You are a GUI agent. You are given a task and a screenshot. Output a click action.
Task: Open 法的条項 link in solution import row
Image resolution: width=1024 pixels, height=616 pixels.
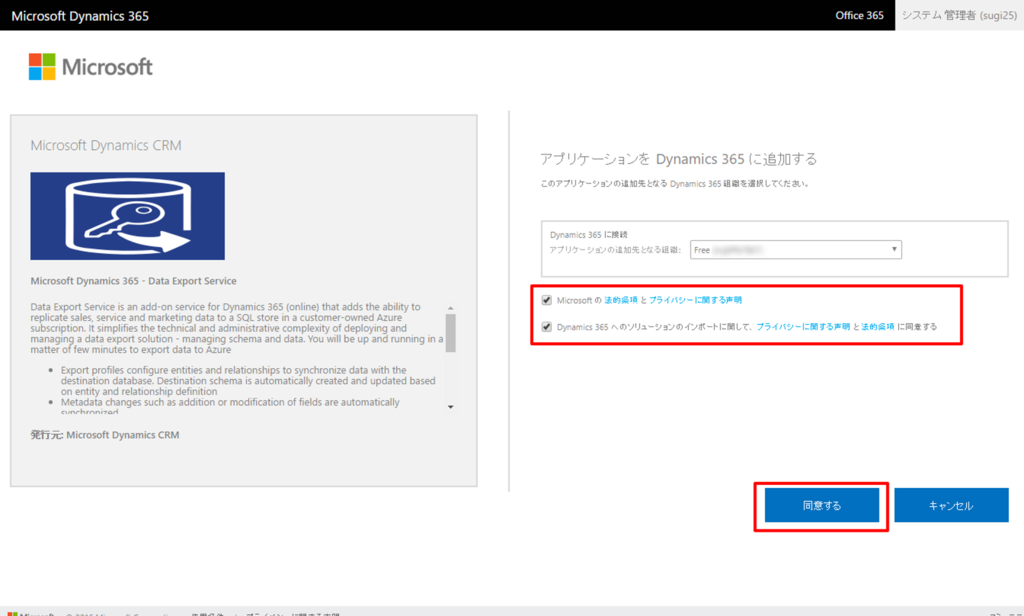[877, 327]
